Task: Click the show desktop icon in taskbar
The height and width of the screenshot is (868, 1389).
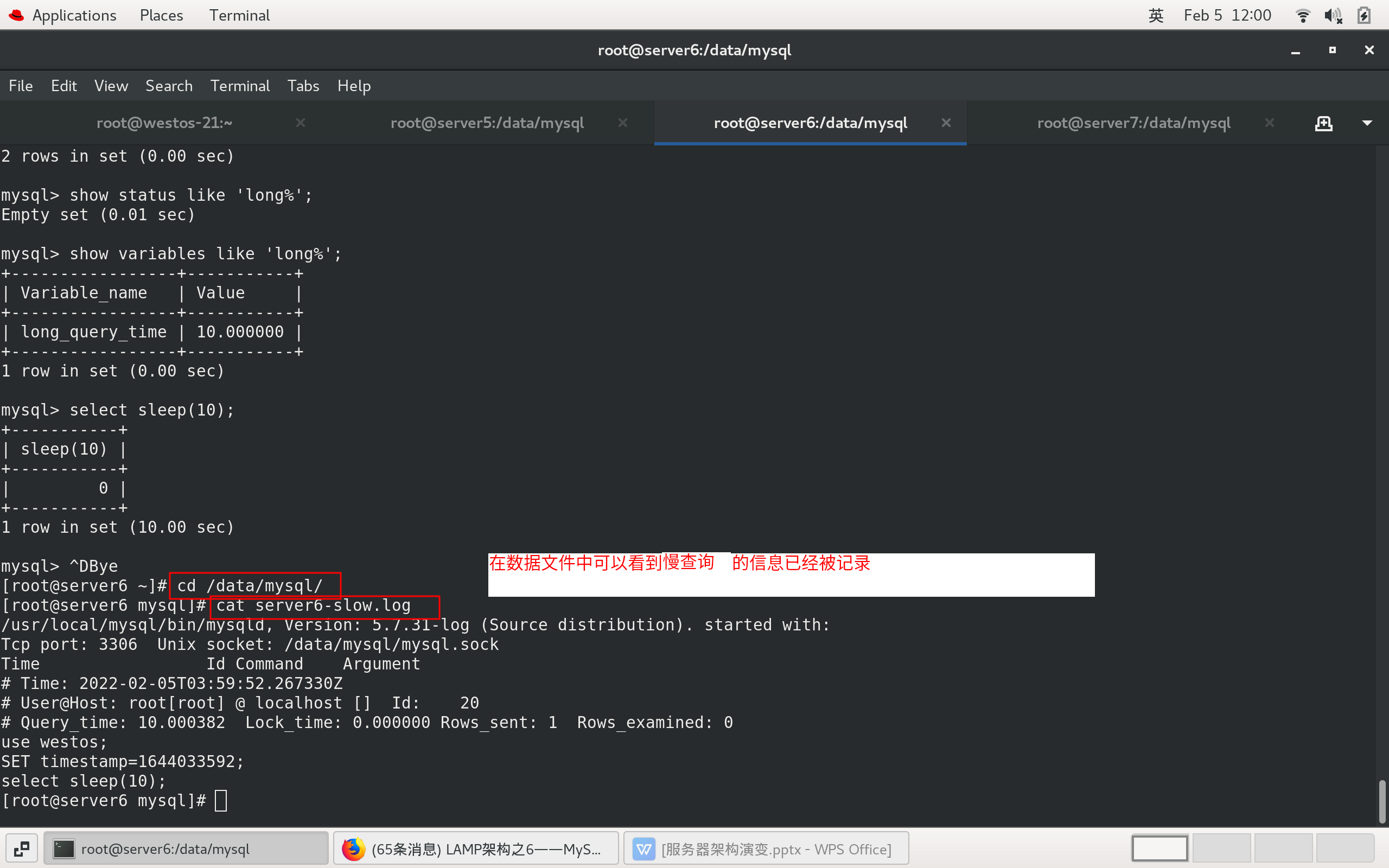Action: pos(22,848)
